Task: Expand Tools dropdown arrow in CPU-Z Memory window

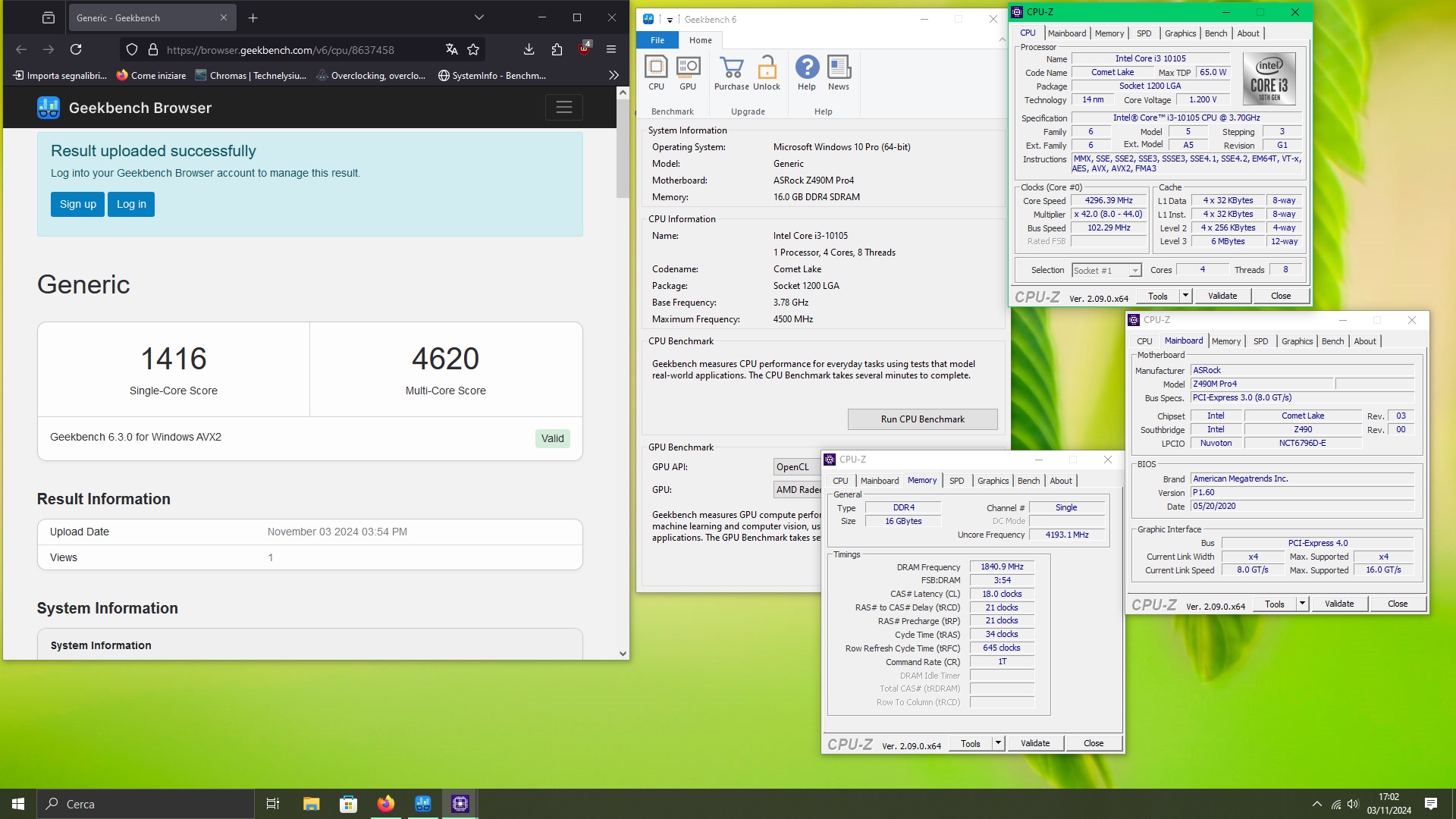Action: tap(998, 743)
